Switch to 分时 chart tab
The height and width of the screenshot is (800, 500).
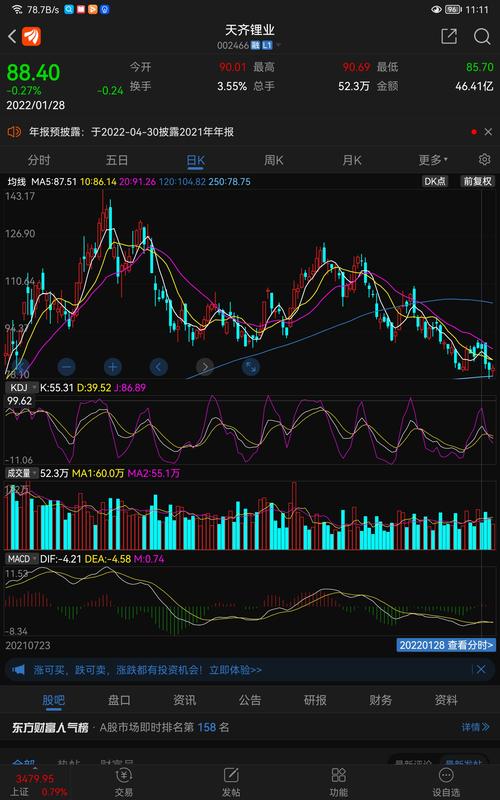tap(39, 160)
